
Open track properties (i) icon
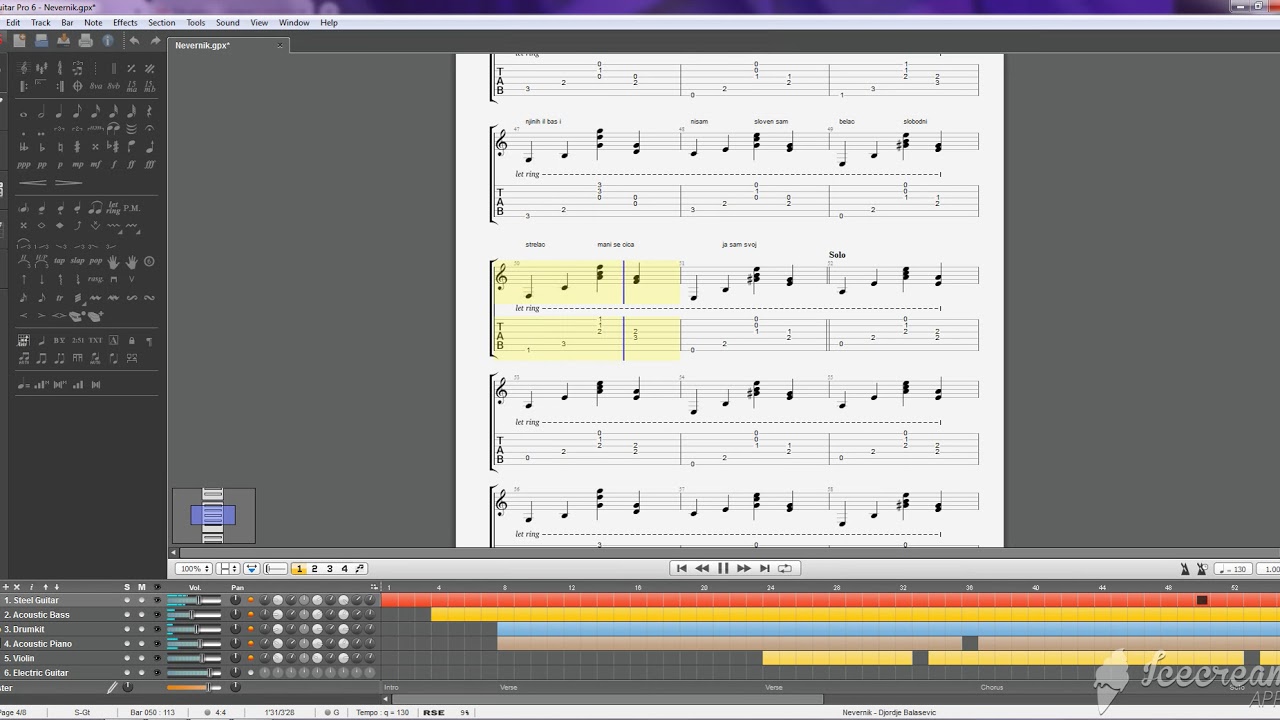31,587
